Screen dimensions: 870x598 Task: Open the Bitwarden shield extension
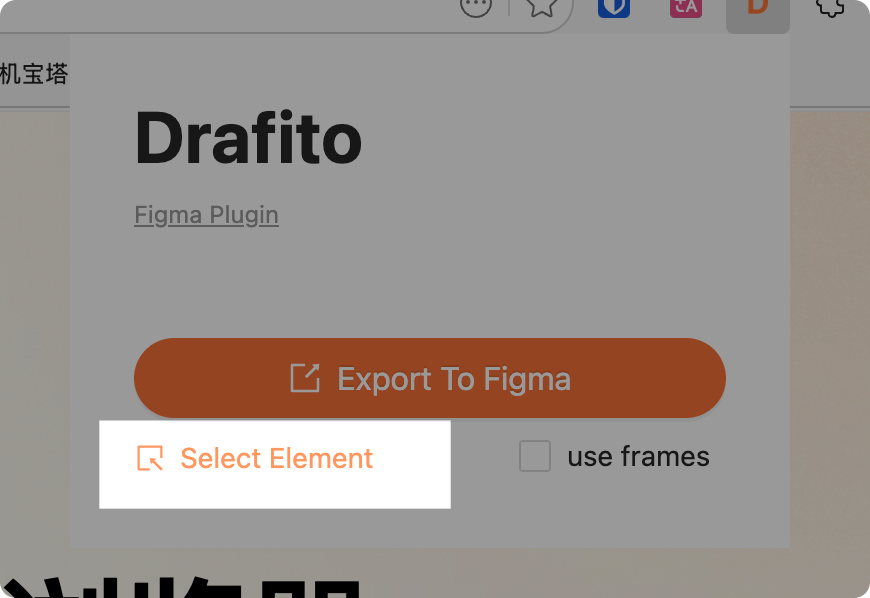[614, 8]
